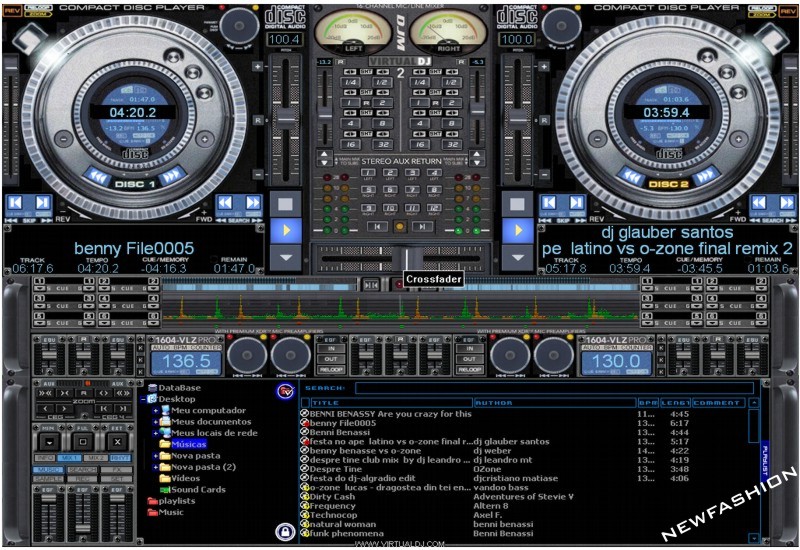Click Disc 1 pitch slider handle

[286, 118]
